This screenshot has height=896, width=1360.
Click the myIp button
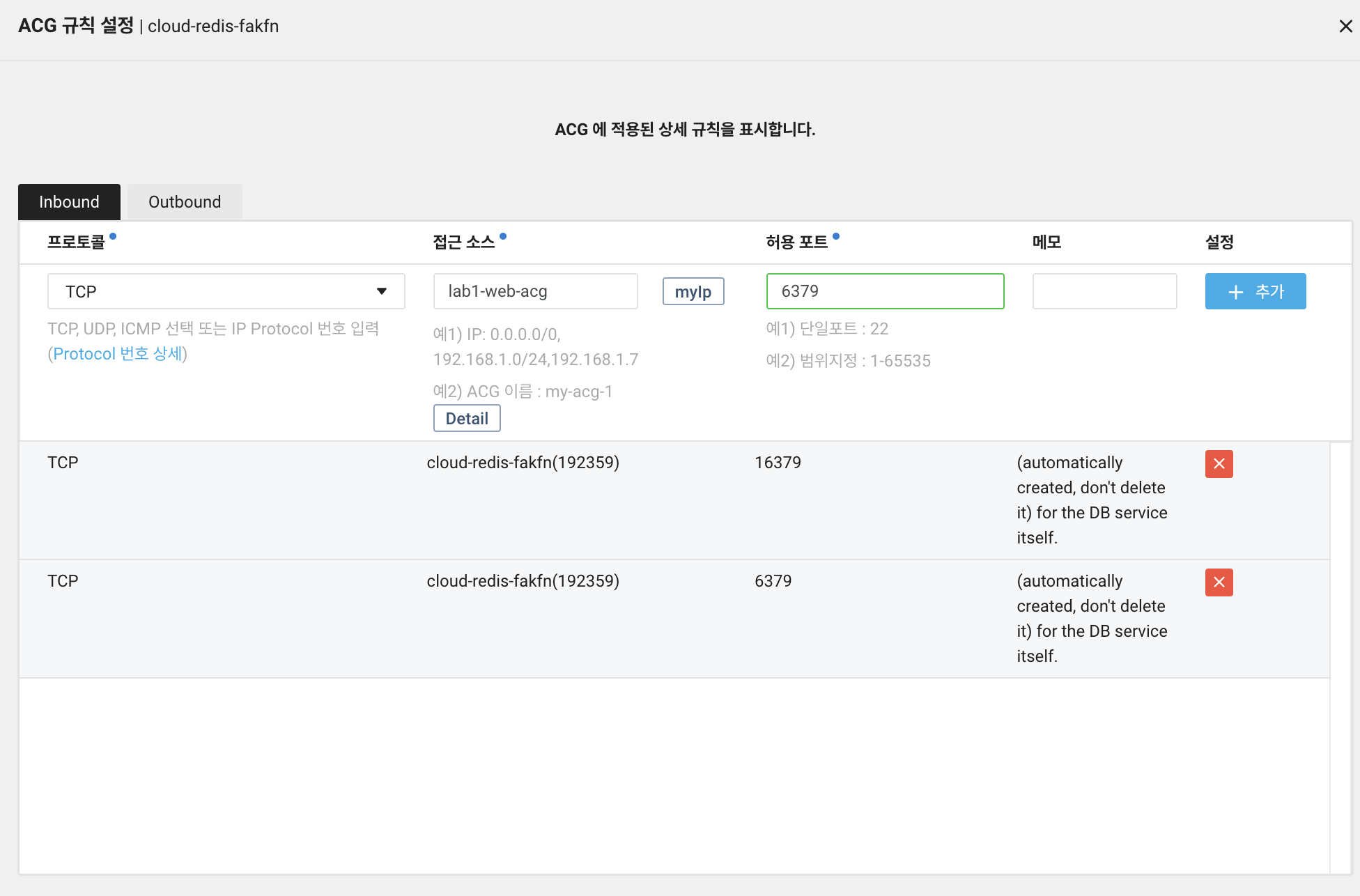693,292
